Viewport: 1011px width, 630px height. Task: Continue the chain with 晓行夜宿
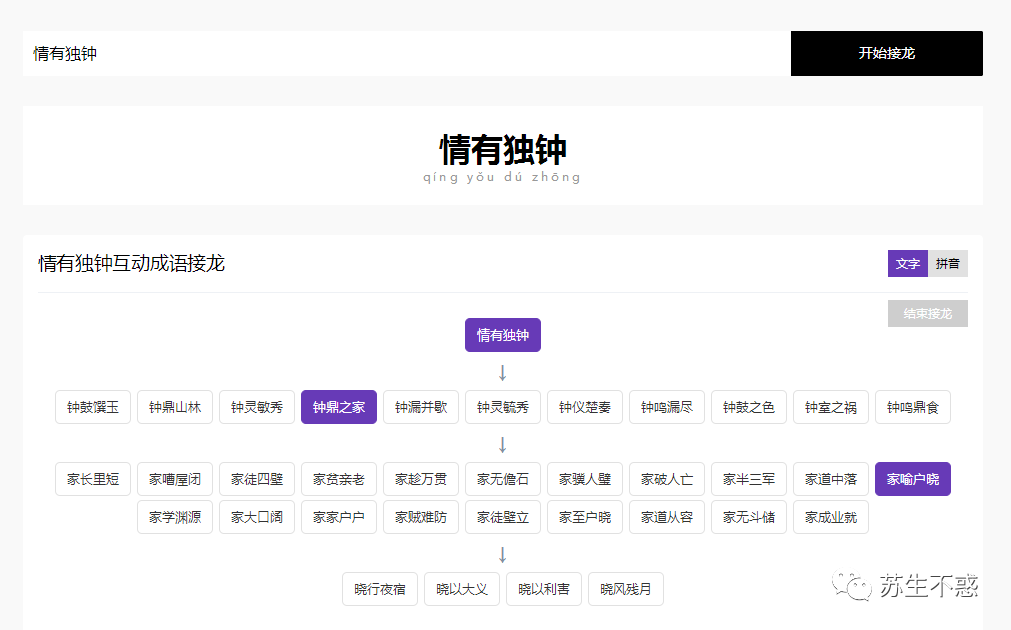point(380,589)
